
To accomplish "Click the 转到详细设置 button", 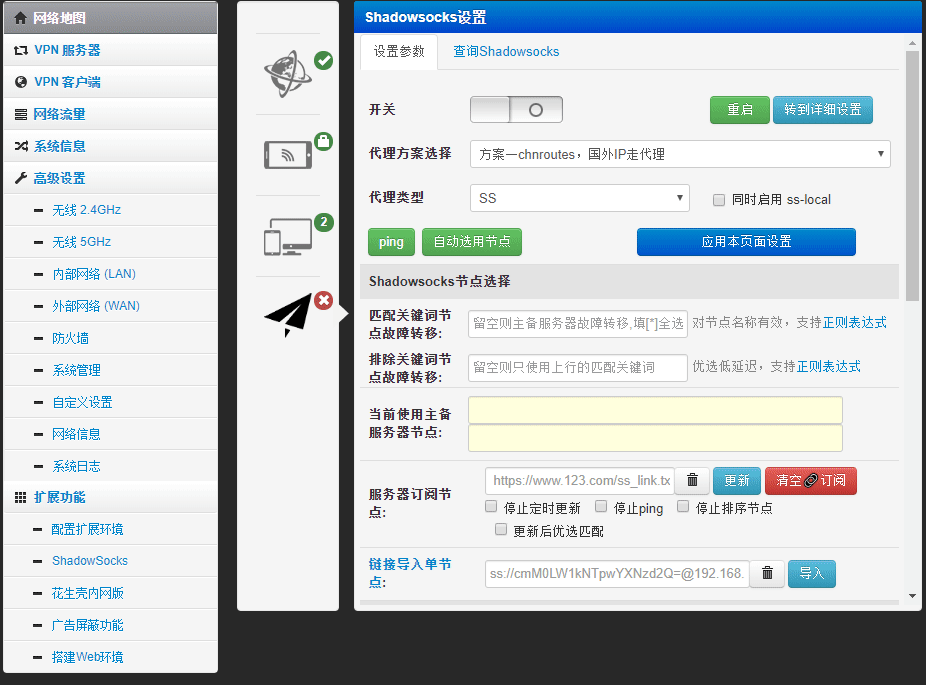I will [823, 110].
